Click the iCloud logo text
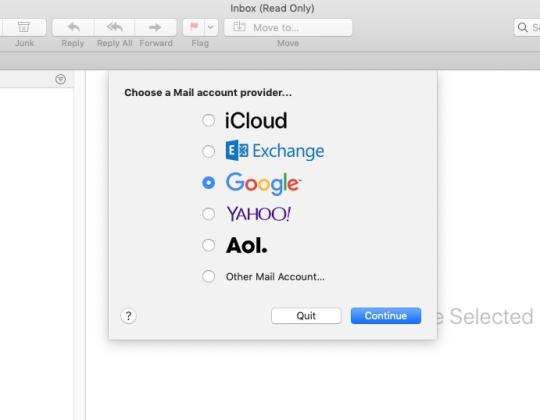540x420 pixels. tap(256, 120)
